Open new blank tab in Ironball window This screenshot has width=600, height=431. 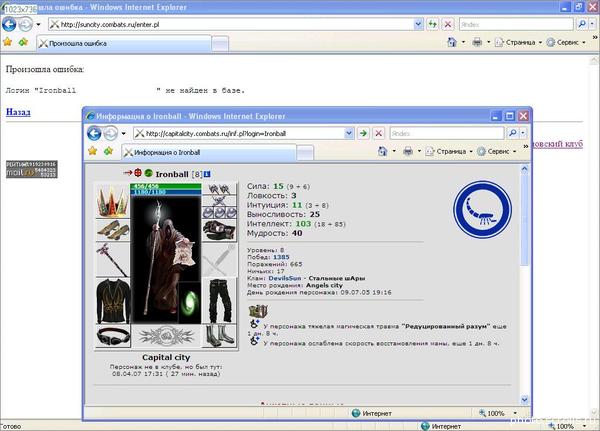pyautogui.click(x=305, y=153)
